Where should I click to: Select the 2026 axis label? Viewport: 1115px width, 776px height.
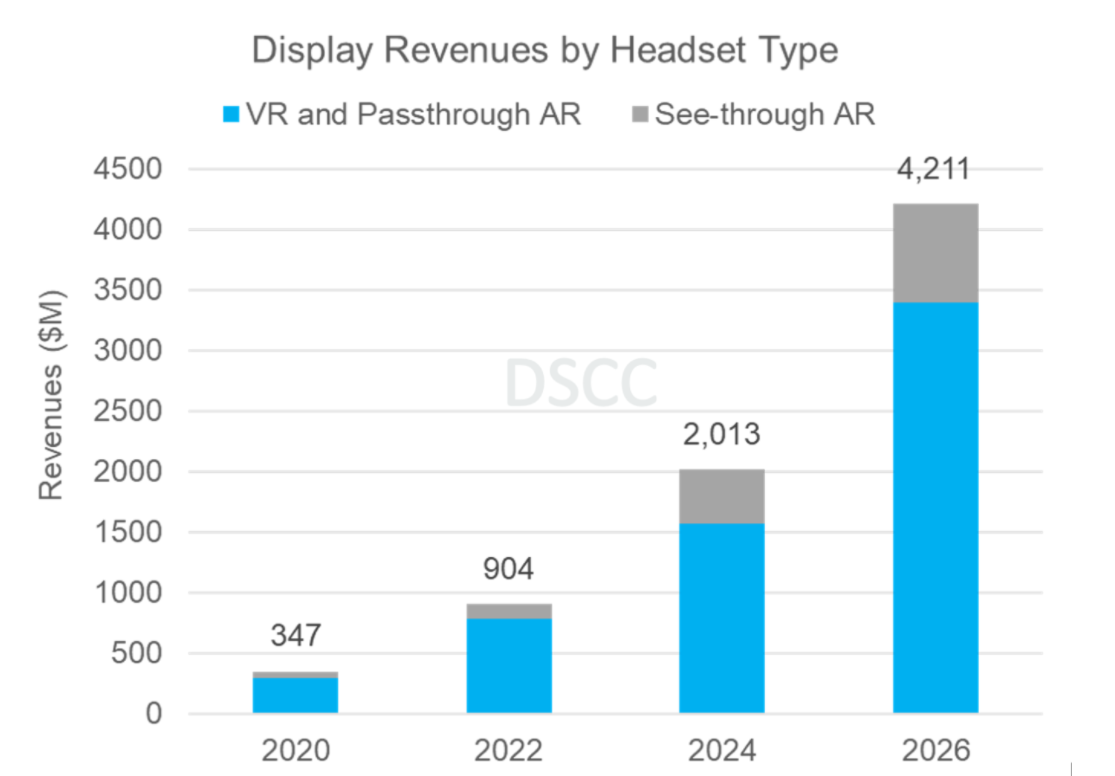tap(936, 749)
